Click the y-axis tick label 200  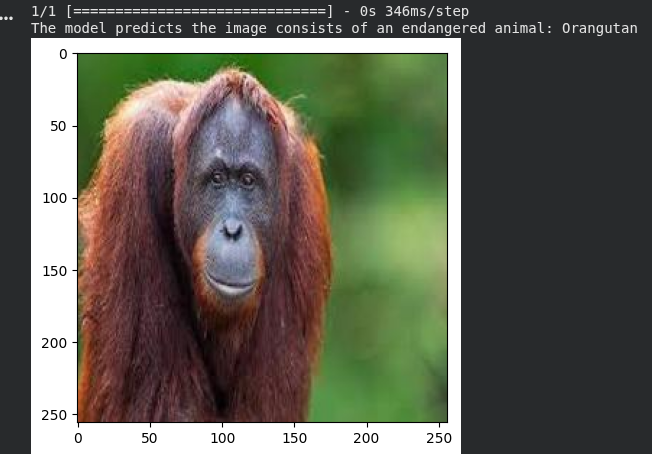tap(53, 342)
